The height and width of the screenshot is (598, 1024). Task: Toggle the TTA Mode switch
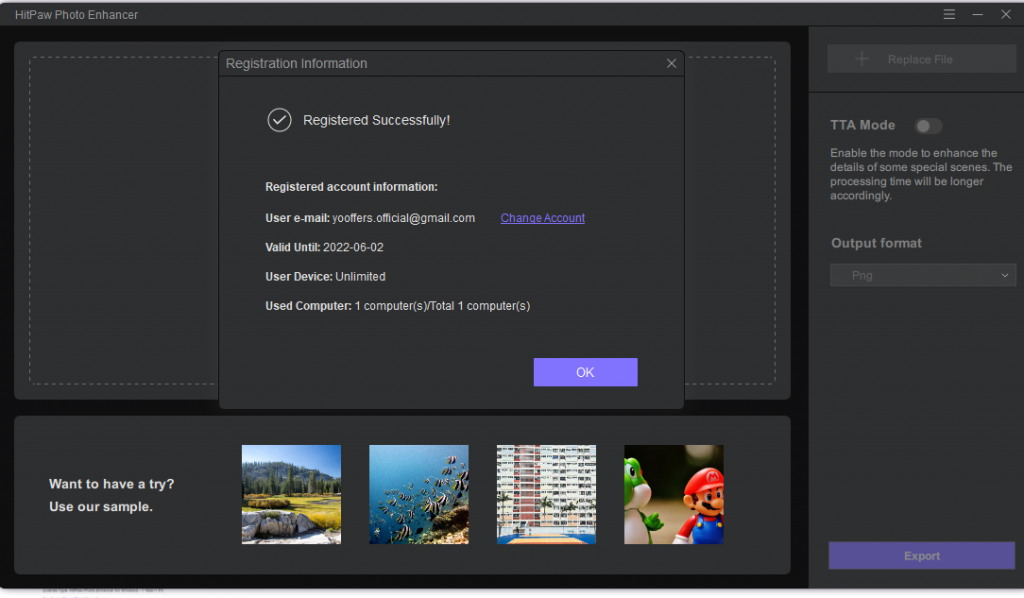(x=928, y=126)
